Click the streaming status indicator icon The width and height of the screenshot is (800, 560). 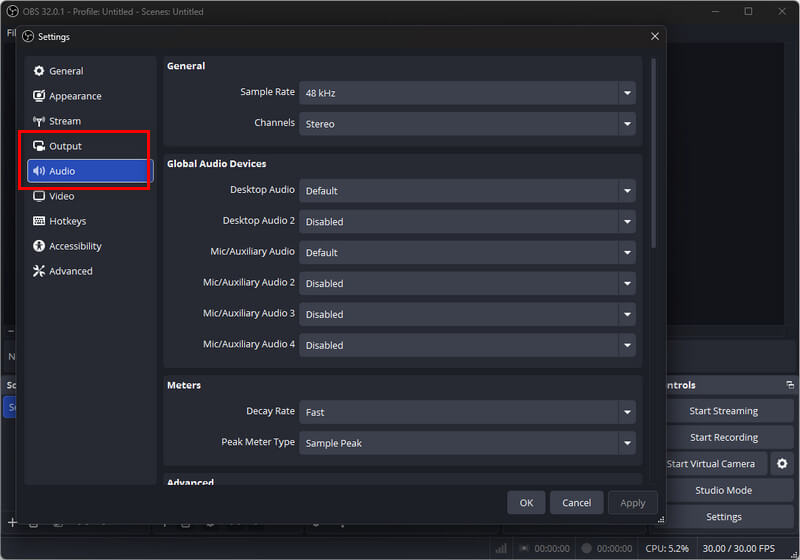click(x=524, y=548)
